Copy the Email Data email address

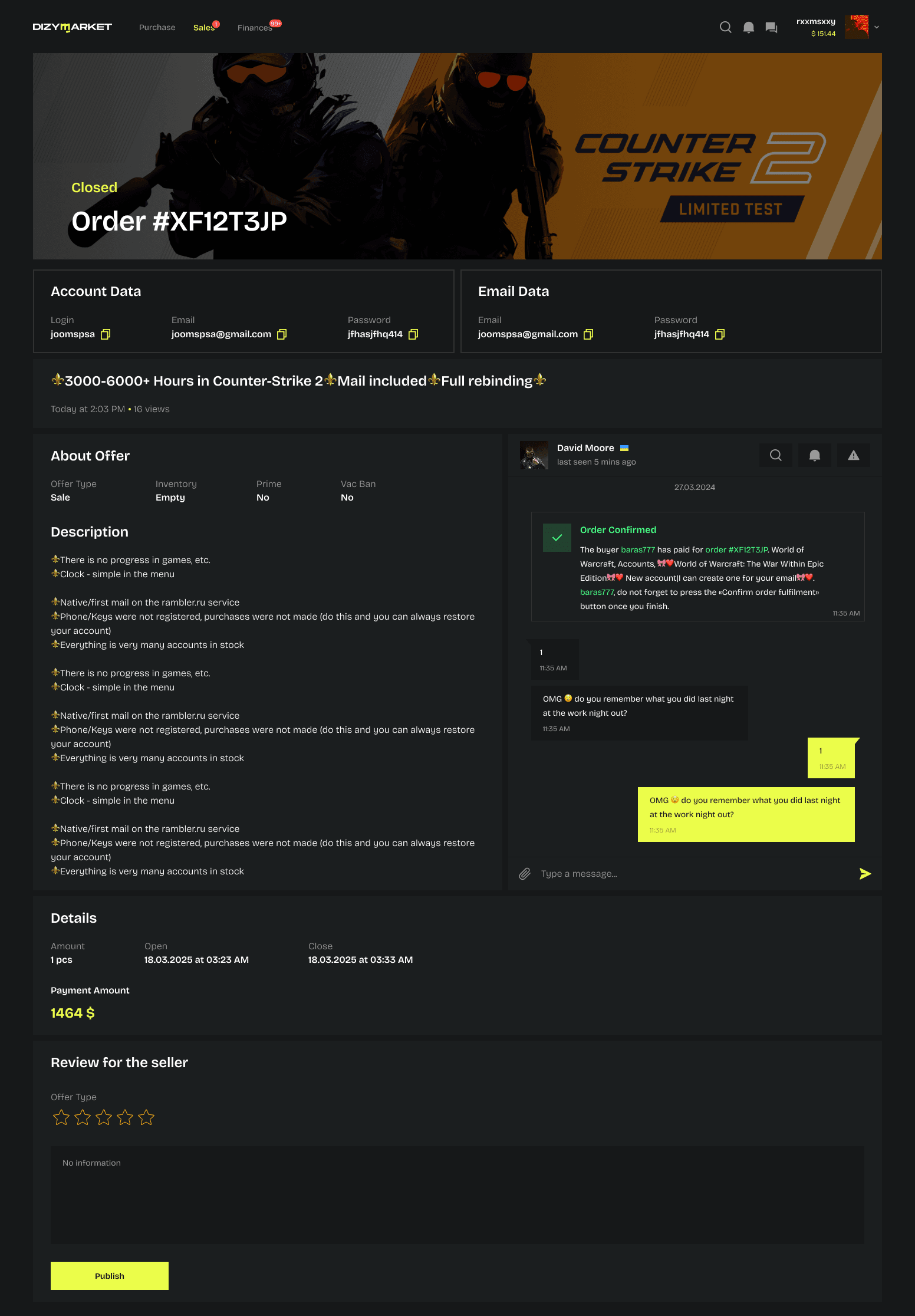[x=588, y=334]
